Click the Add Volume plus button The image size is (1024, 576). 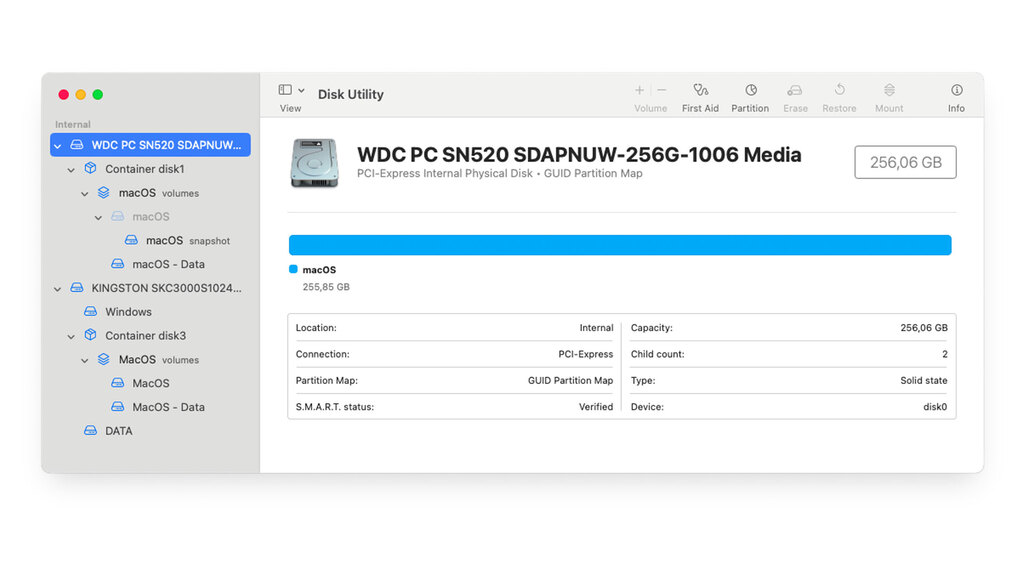click(639, 90)
